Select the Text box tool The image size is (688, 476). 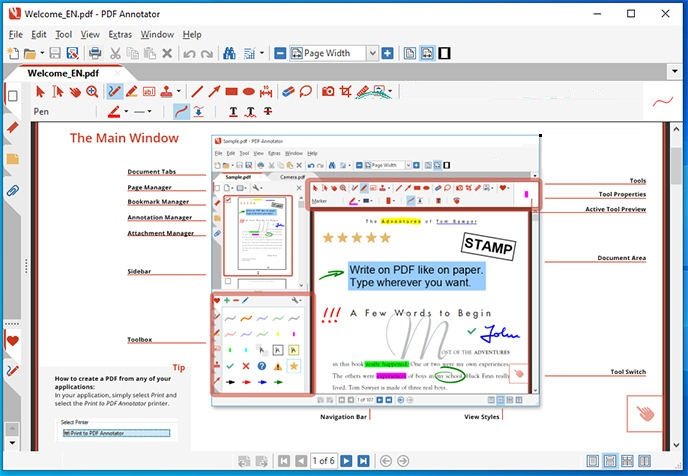click(149, 92)
